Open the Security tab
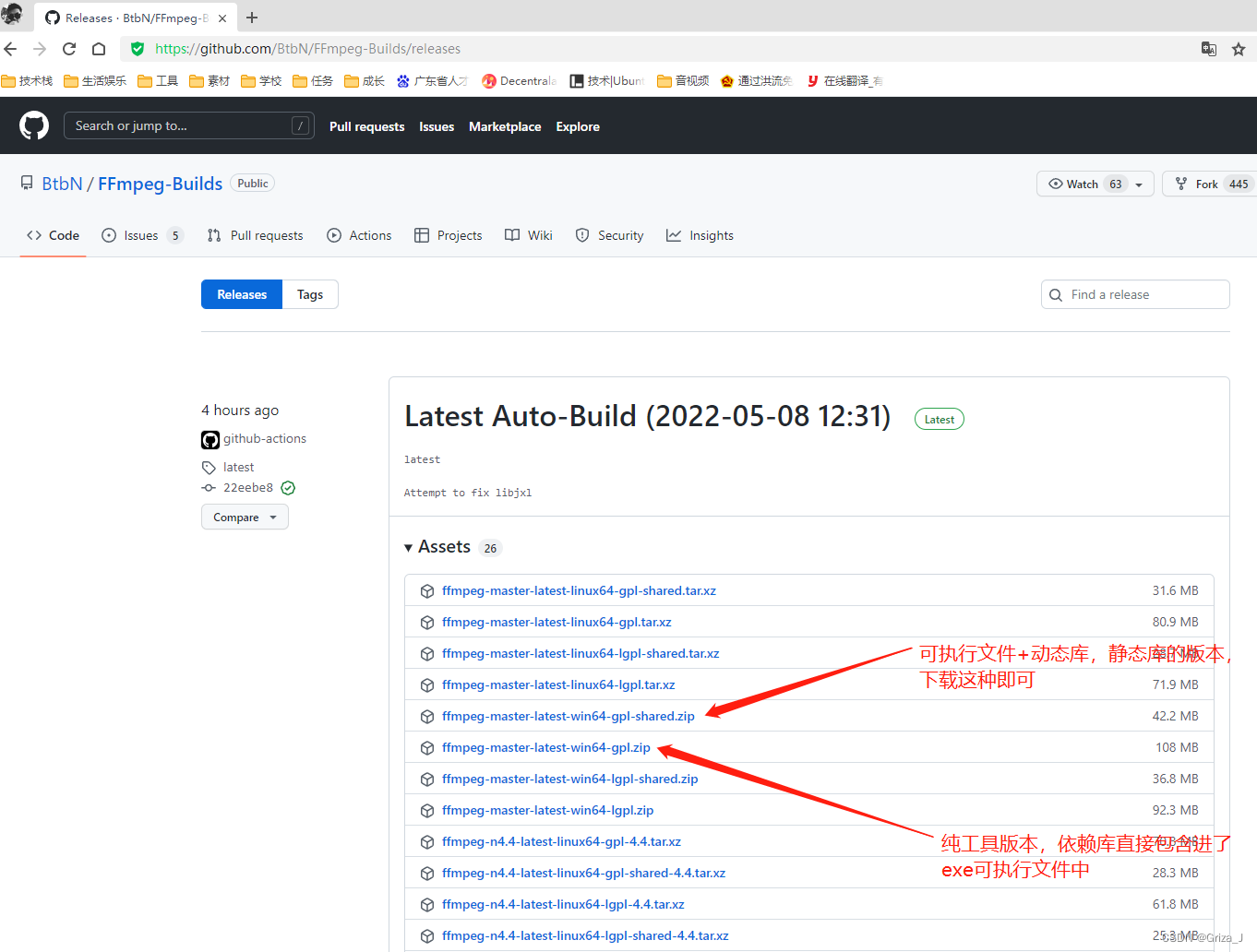This screenshot has width=1257, height=952. coord(609,235)
